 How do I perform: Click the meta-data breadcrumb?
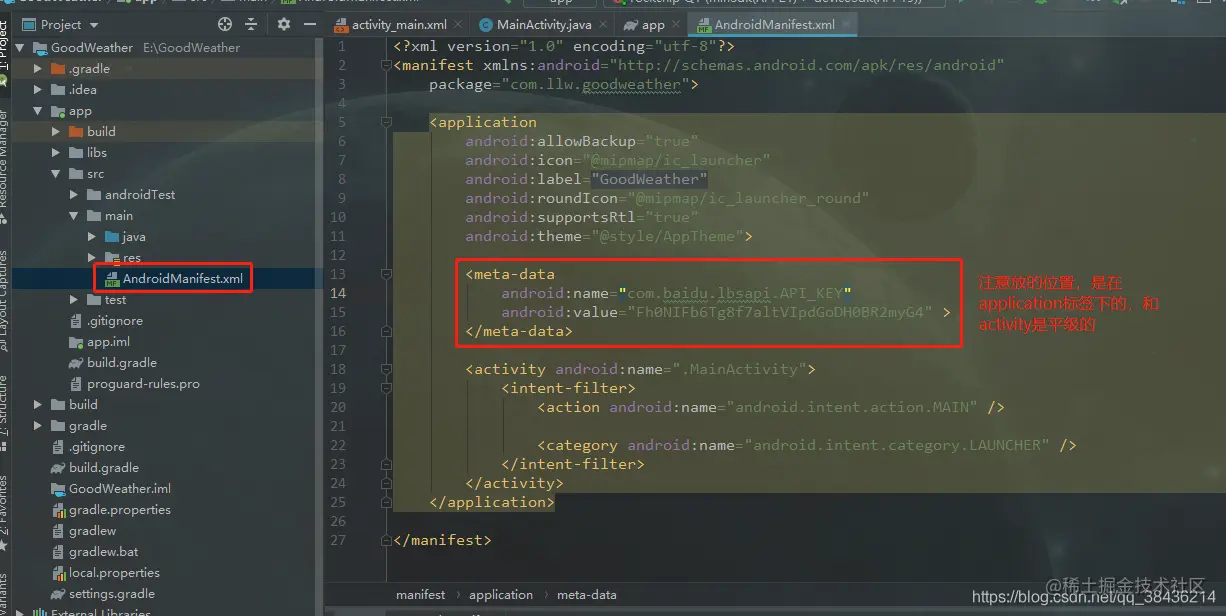(587, 594)
